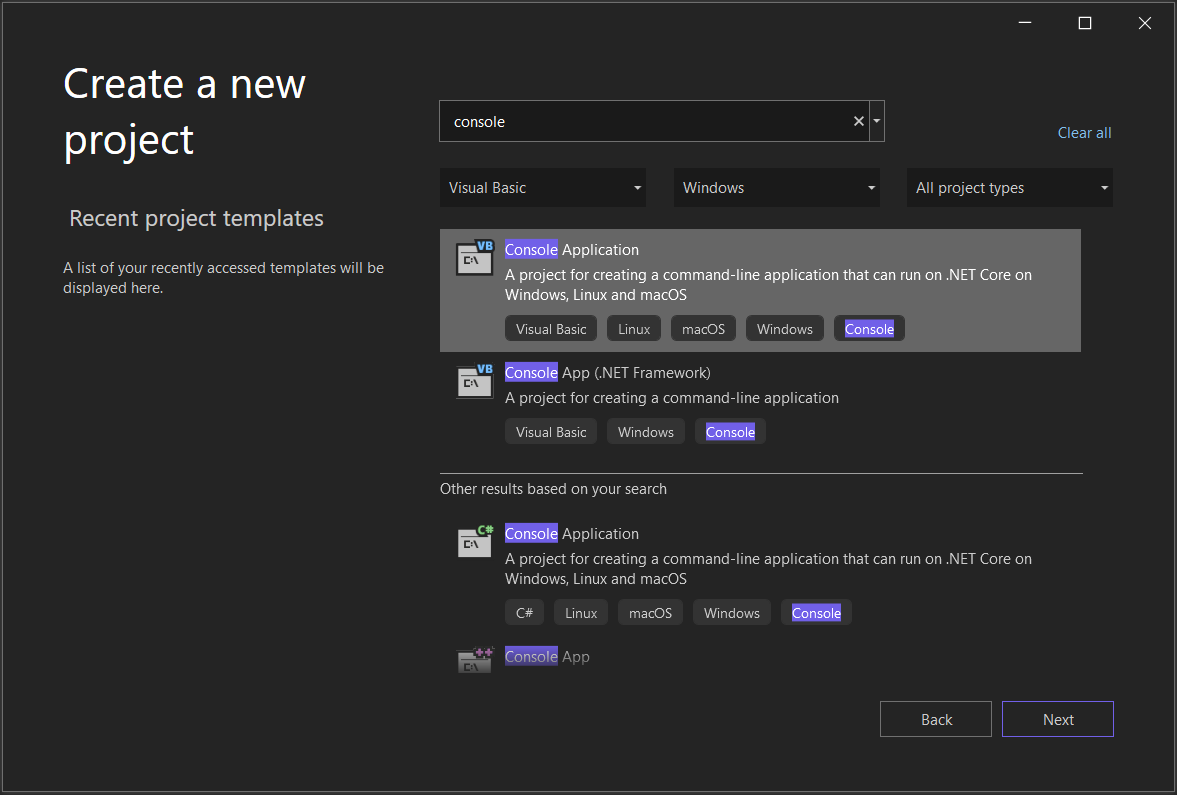Screen dimensions: 1177x795
Task: Click the Console tag under Console App (.NET Framework)
Action: (x=730, y=431)
